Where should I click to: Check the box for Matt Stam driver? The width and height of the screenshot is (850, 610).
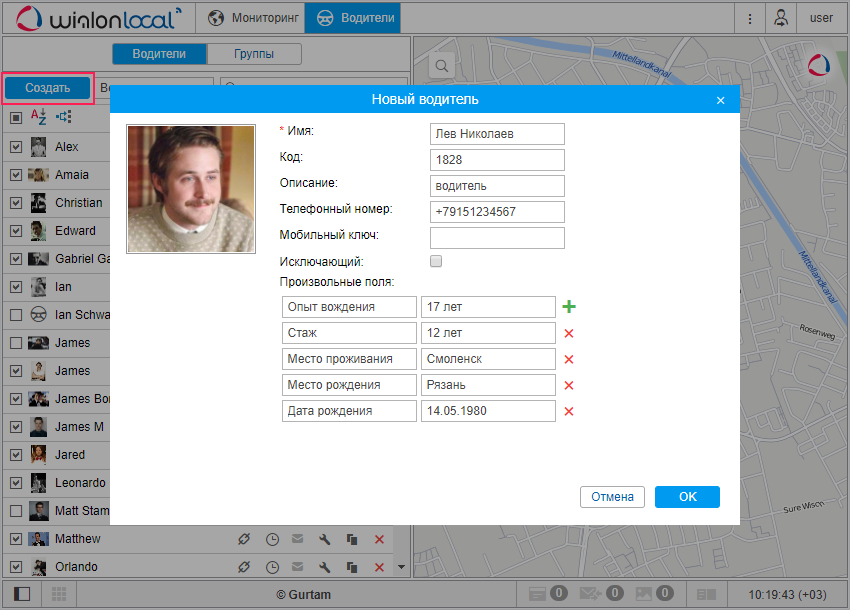tap(15, 511)
